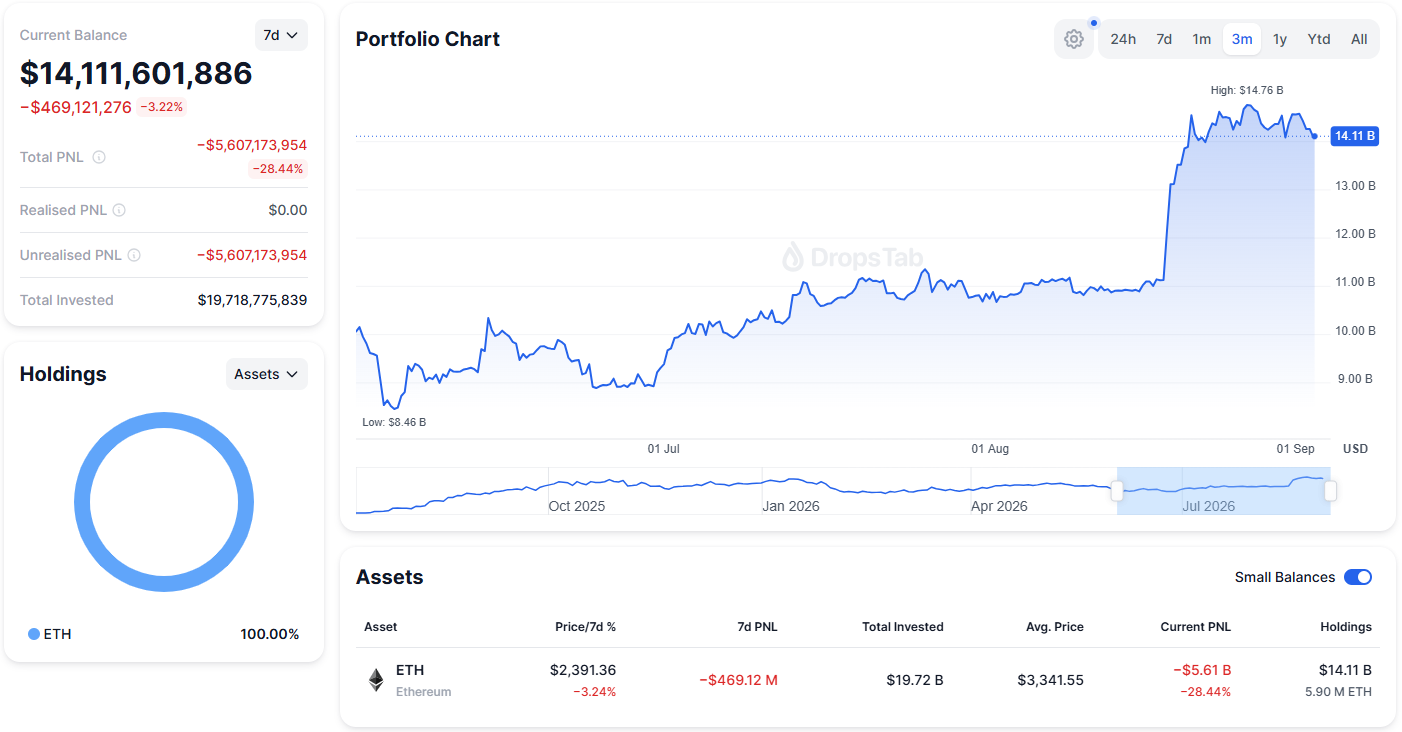
Task: Select the All chart range tab
Action: (x=1359, y=39)
